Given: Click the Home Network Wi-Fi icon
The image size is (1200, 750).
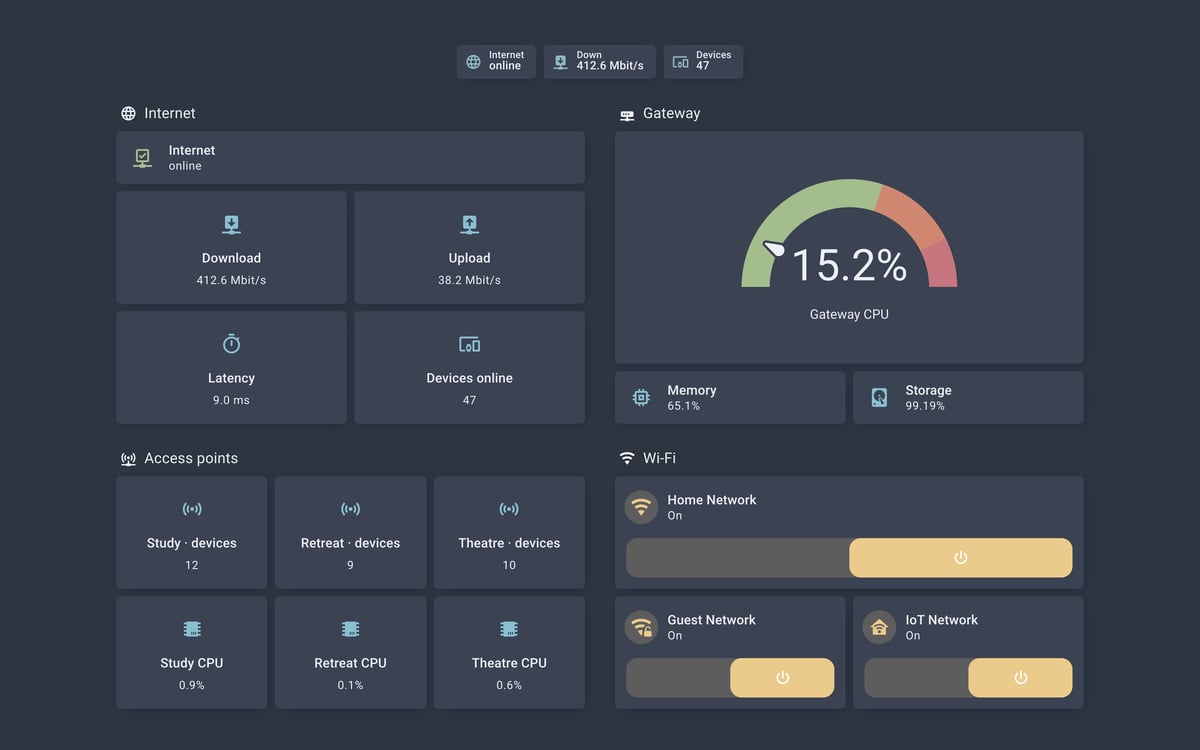Looking at the screenshot, I should pyautogui.click(x=641, y=507).
